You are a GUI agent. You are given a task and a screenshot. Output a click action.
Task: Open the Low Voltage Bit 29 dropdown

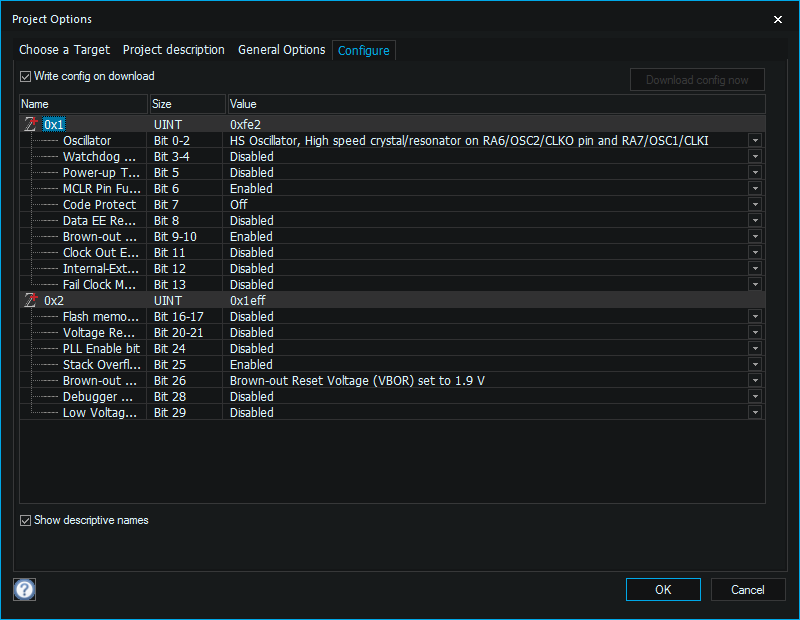(756, 412)
